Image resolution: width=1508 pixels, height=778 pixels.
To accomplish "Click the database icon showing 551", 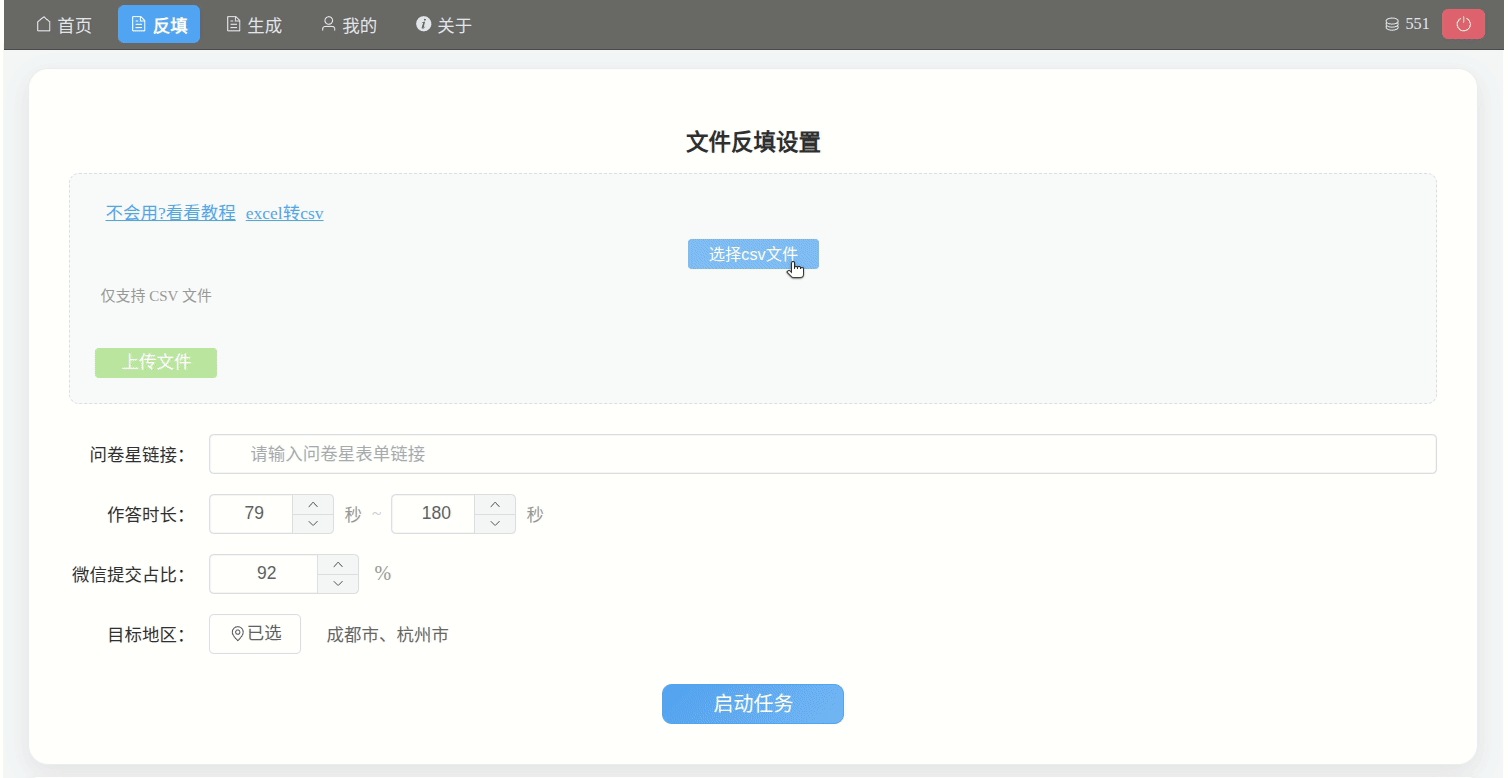I will (x=1390, y=23).
